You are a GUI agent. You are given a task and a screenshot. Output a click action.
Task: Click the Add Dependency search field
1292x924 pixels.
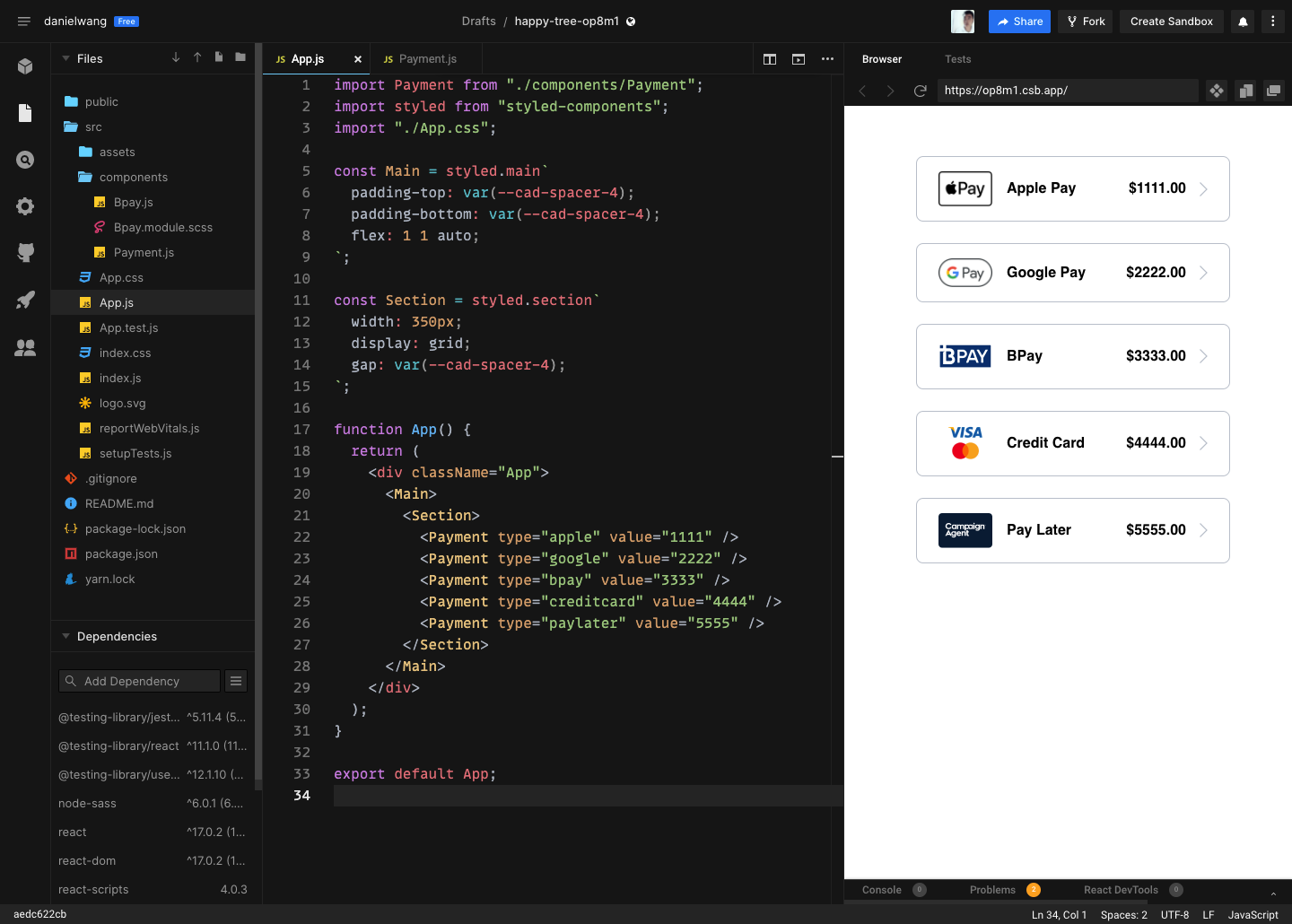click(139, 681)
